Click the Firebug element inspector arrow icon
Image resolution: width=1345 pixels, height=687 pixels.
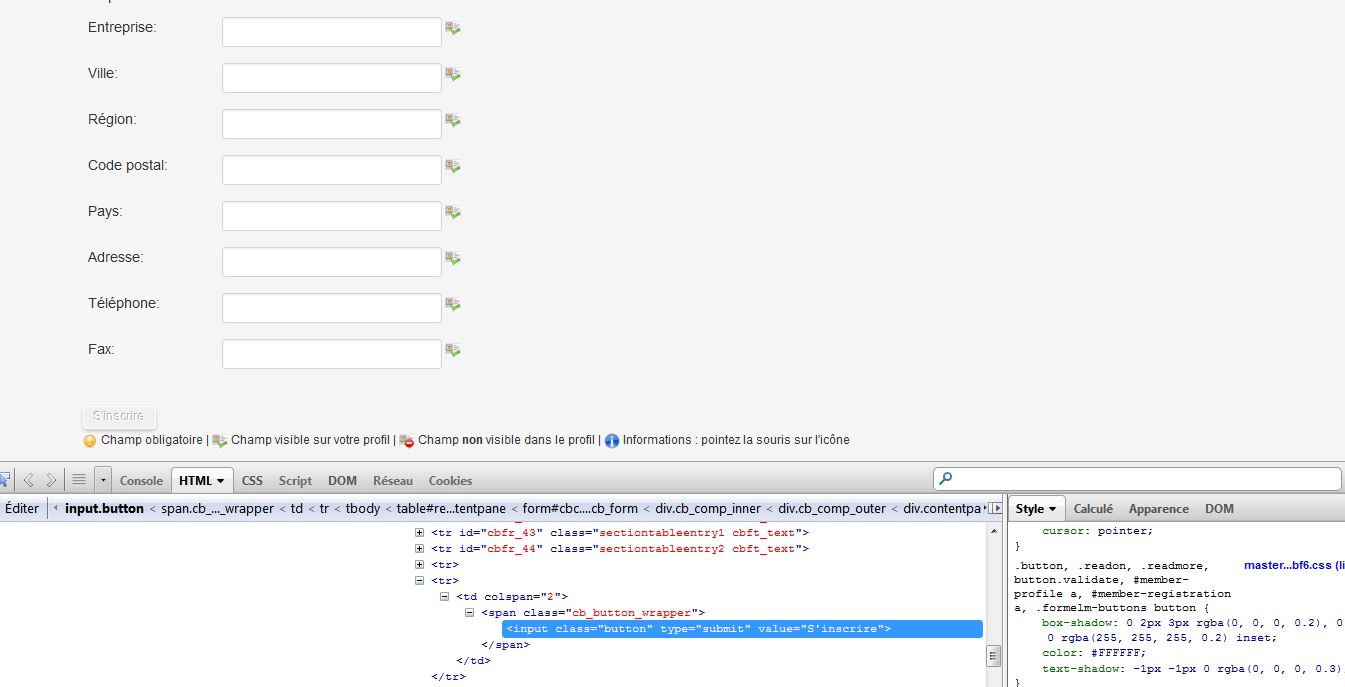click(4, 480)
